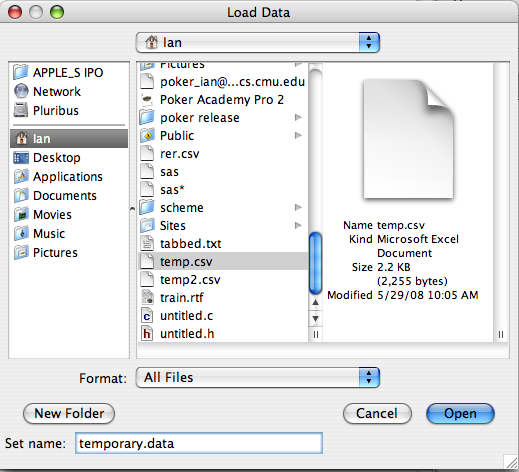Click the untitled.c source file icon

[147, 315]
